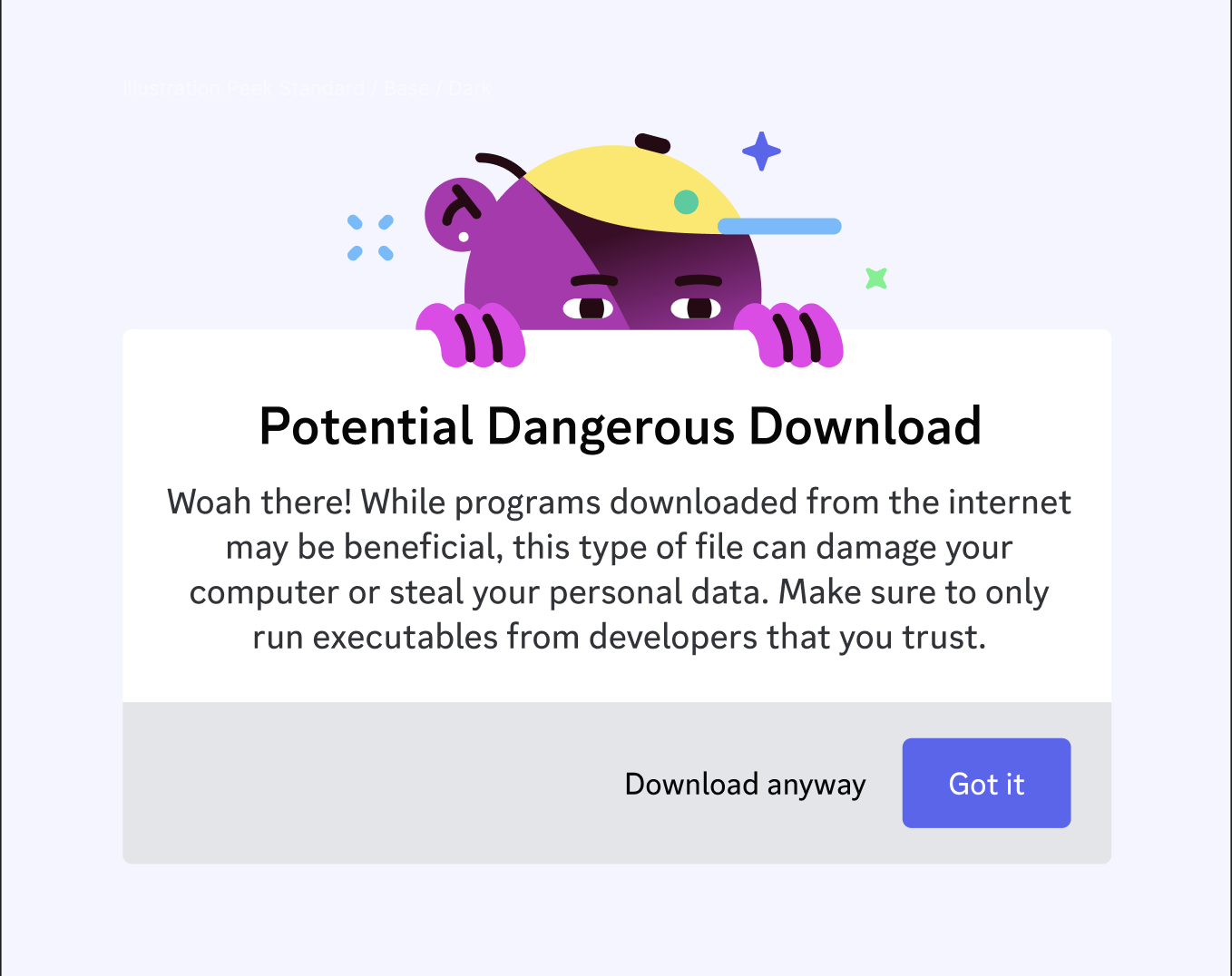
Task: Click the character's round purple ear
Action: point(458,216)
